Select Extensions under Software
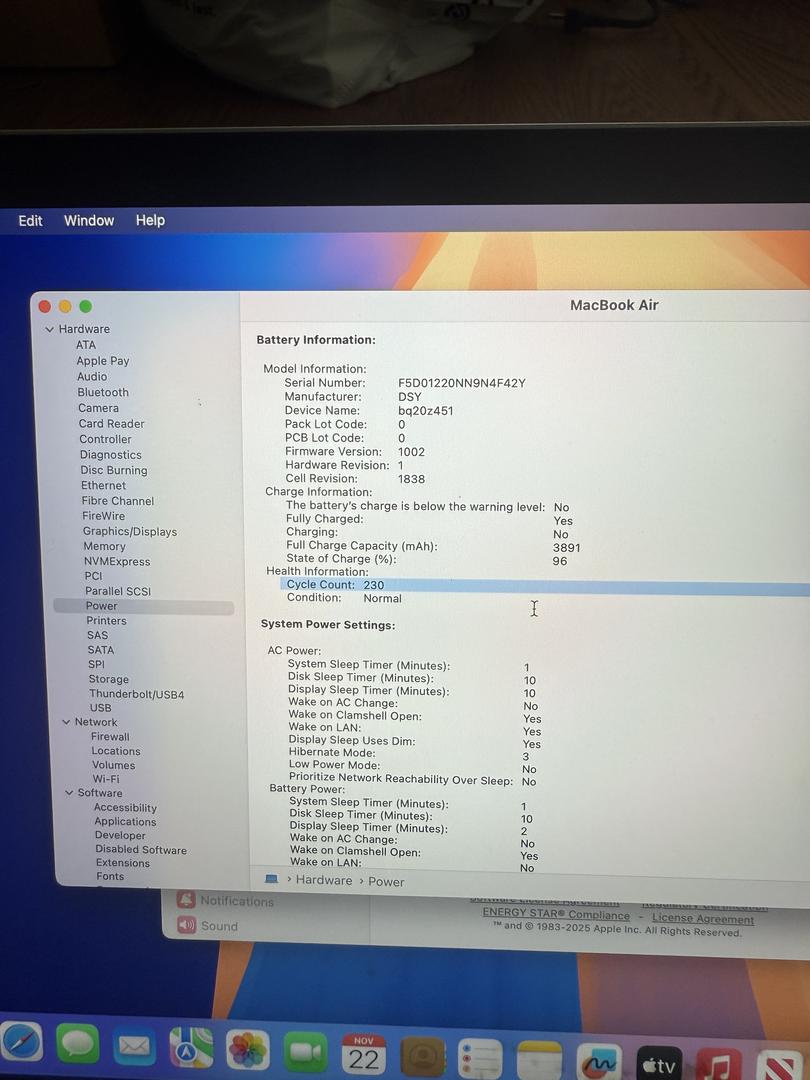Viewport: 810px width, 1080px height. [x=123, y=863]
